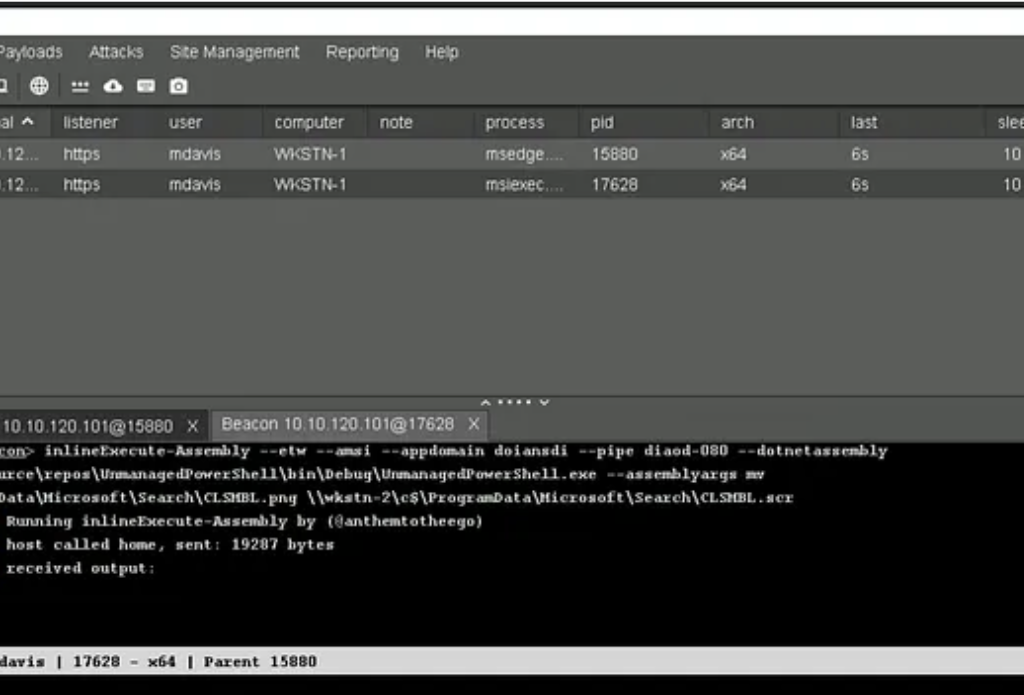Viewport: 1024px width, 695px height.
Task: Click the globe icon in the toolbar
Action: pyautogui.click(x=39, y=86)
